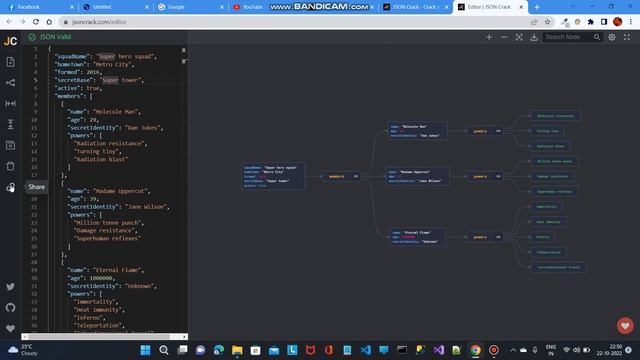The image size is (640, 360).
Task: Collapse the powers node under Molecule Man
Action: point(498,131)
